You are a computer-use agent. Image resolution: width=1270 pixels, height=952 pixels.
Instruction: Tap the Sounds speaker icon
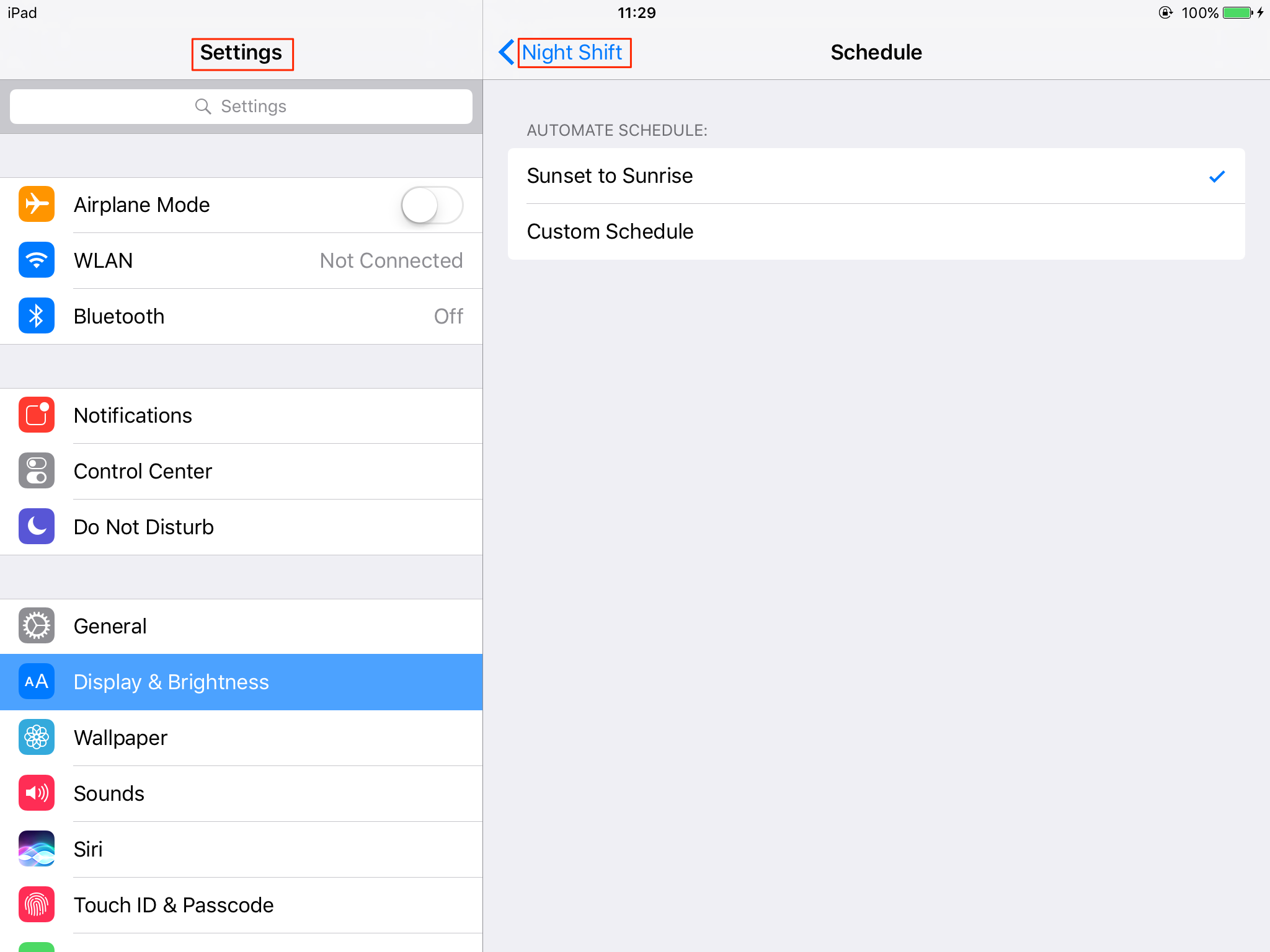[37, 793]
